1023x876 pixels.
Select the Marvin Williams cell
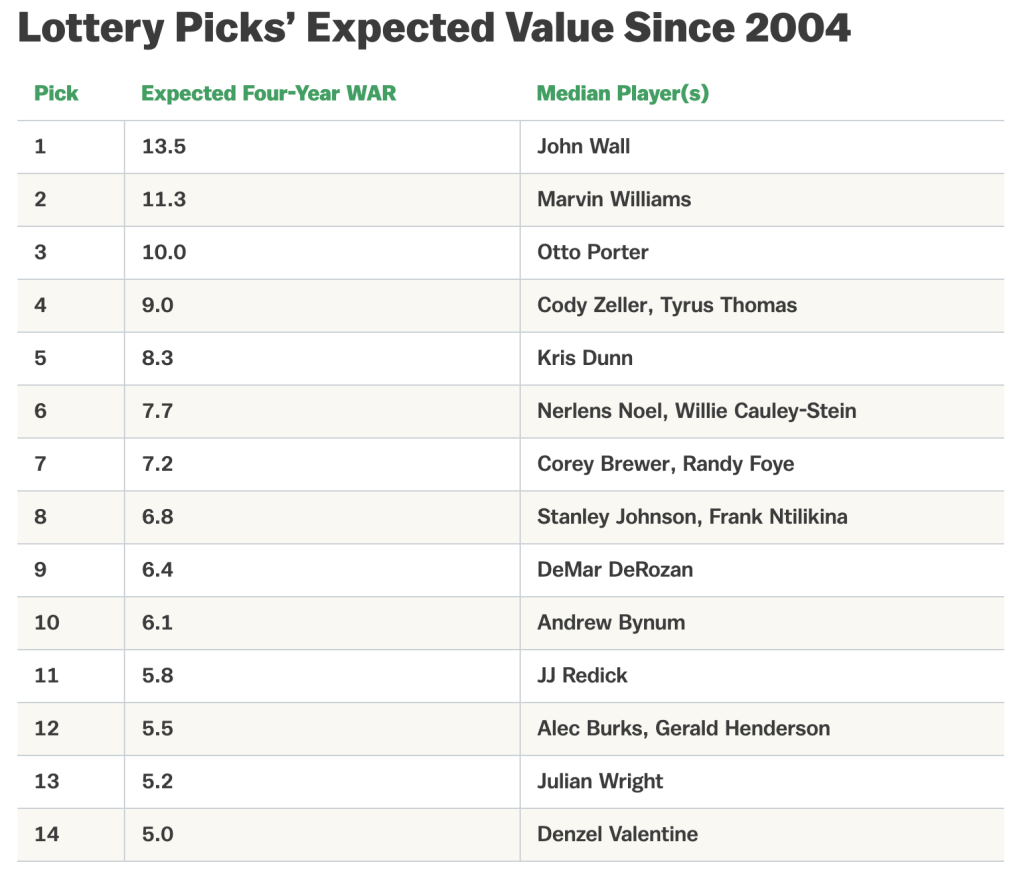613,200
